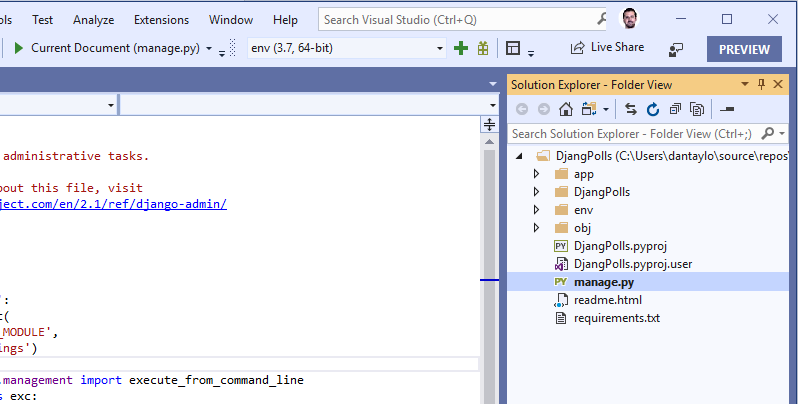Click the PREVIEW button
The height and width of the screenshot is (404, 798).
[744, 49]
